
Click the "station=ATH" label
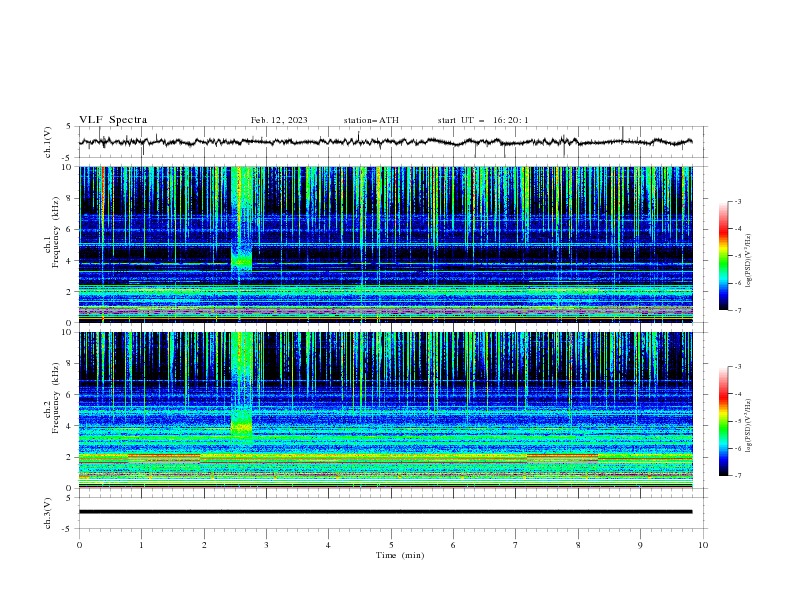point(371,120)
